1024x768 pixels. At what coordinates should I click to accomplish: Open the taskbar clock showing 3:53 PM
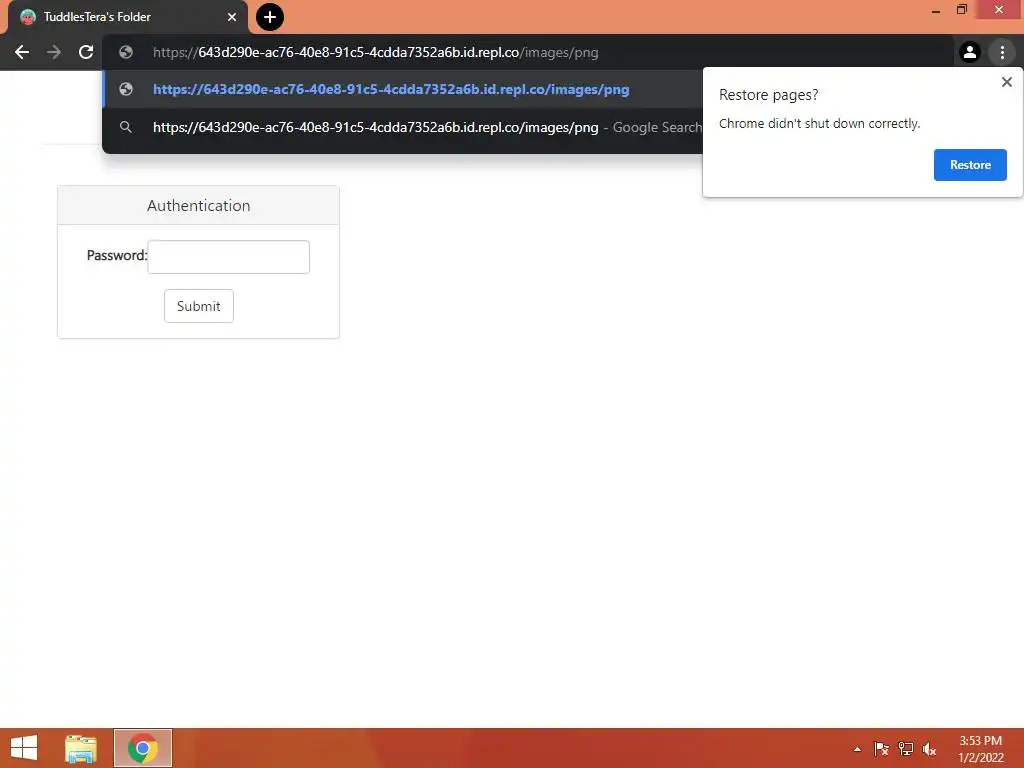click(x=980, y=749)
